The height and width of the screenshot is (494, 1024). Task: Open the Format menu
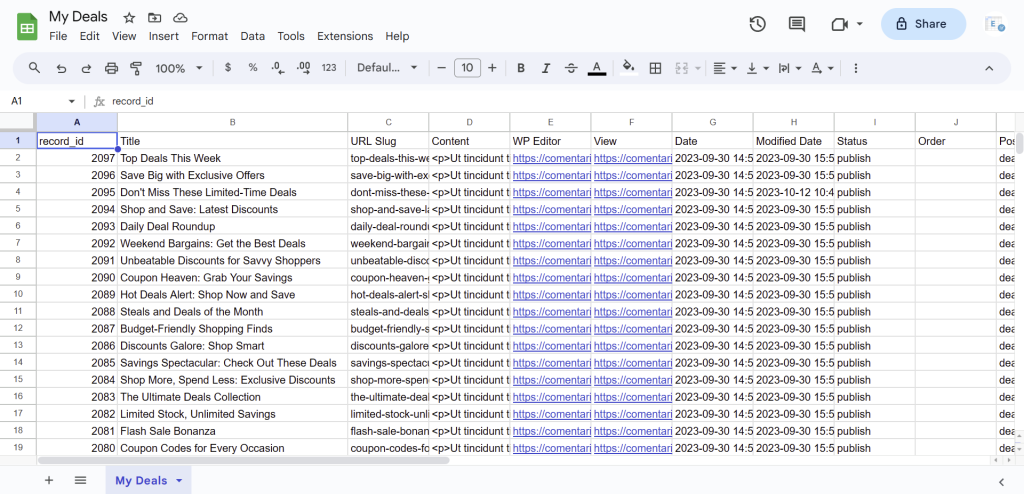pyautogui.click(x=210, y=36)
